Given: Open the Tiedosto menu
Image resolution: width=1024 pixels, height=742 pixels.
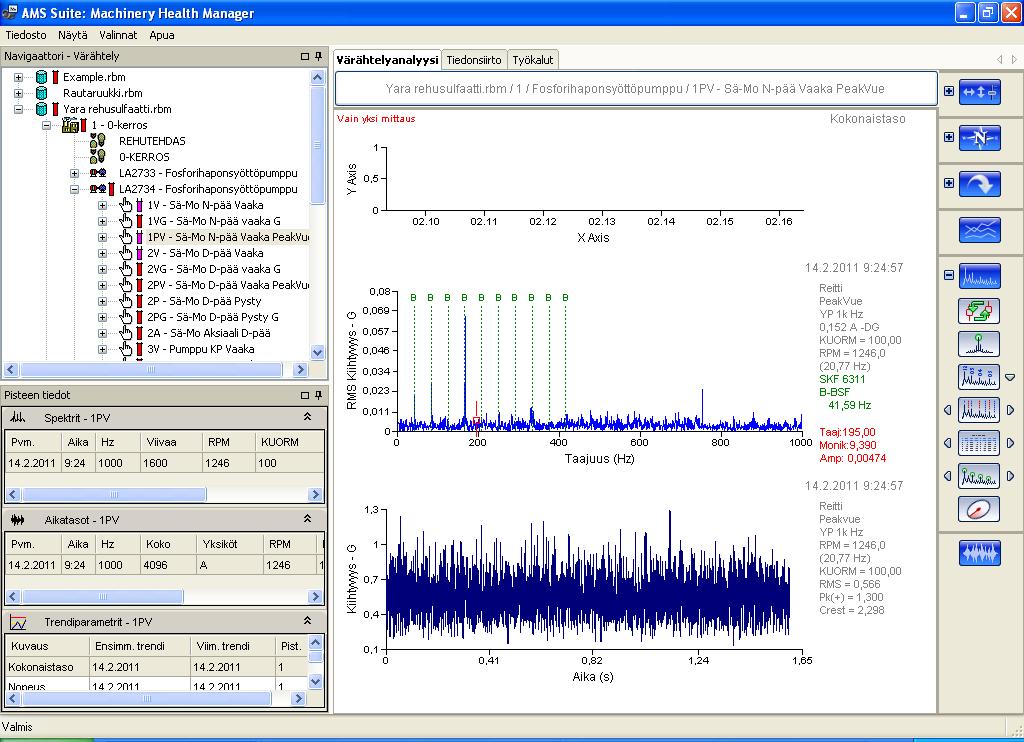Looking at the screenshot, I should (26, 35).
